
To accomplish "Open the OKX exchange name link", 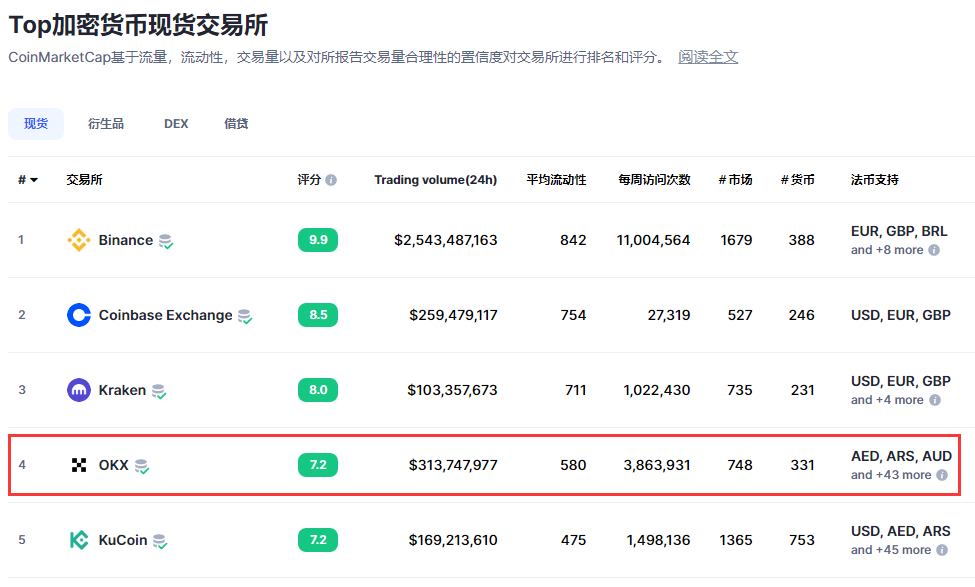I will pos(114,465).
